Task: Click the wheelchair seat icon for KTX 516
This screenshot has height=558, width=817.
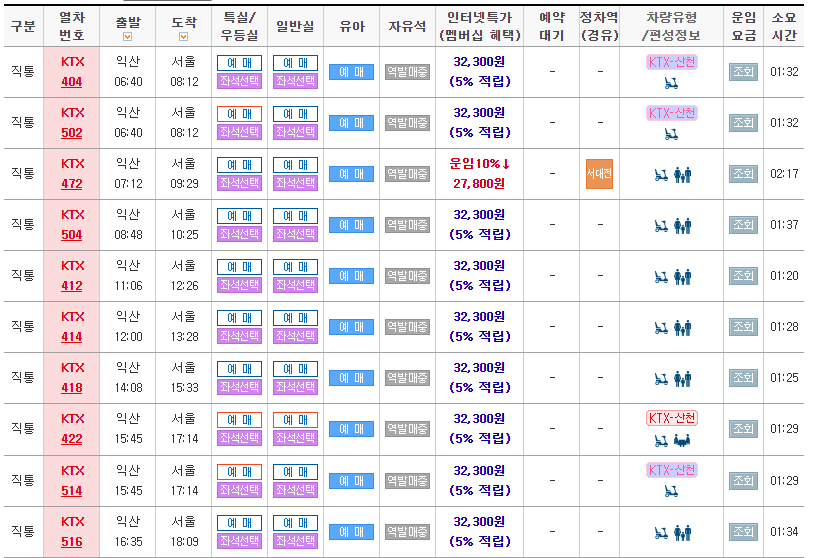Action: tap(661, 533)
